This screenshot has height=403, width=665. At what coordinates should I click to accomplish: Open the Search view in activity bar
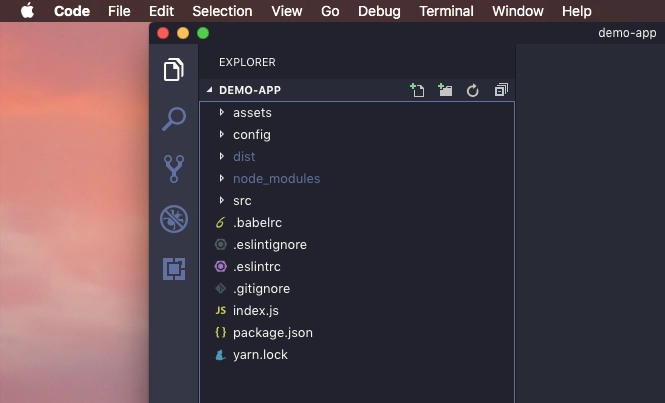(174, 119)
